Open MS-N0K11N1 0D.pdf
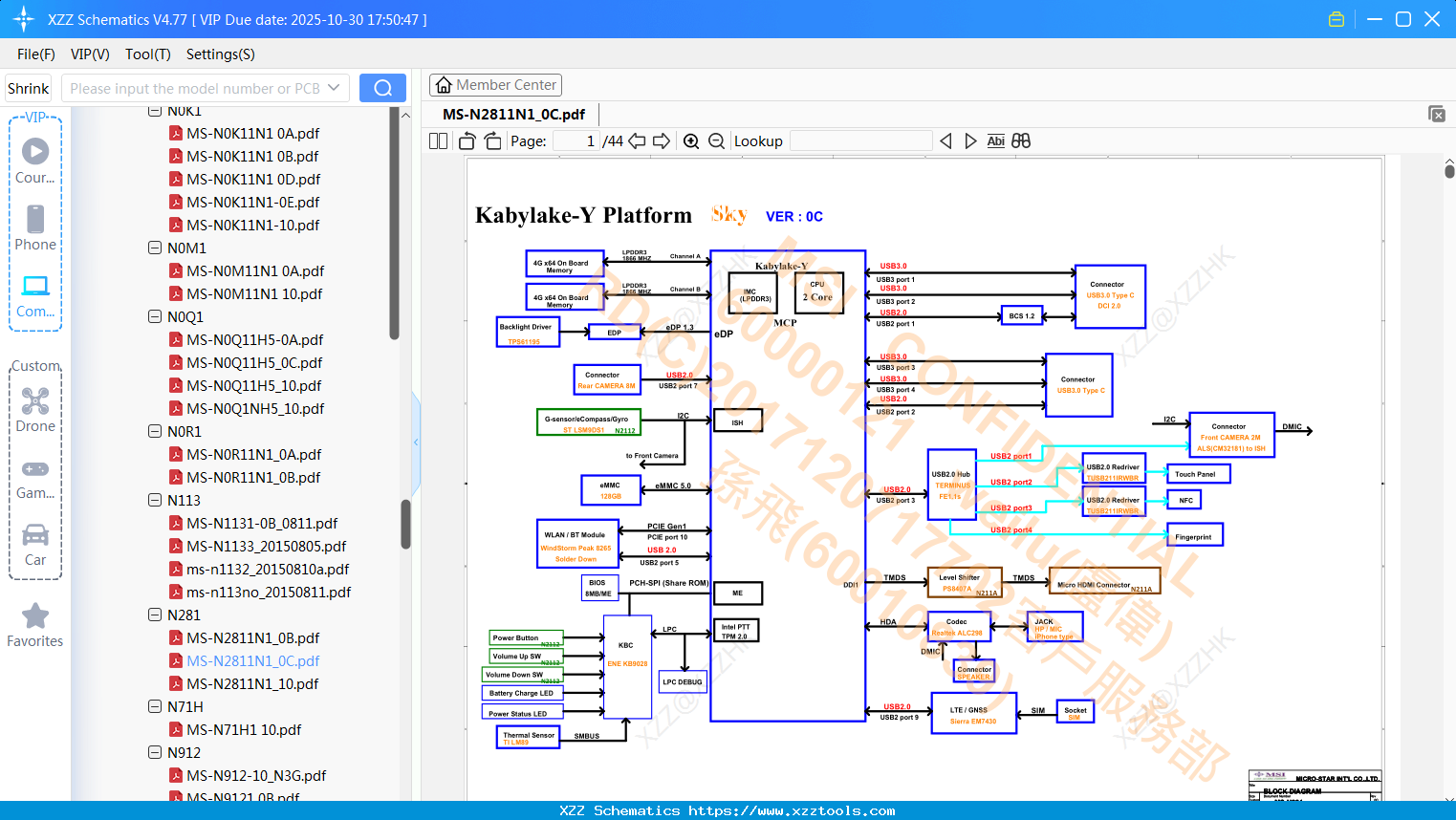 click(253, 179)
